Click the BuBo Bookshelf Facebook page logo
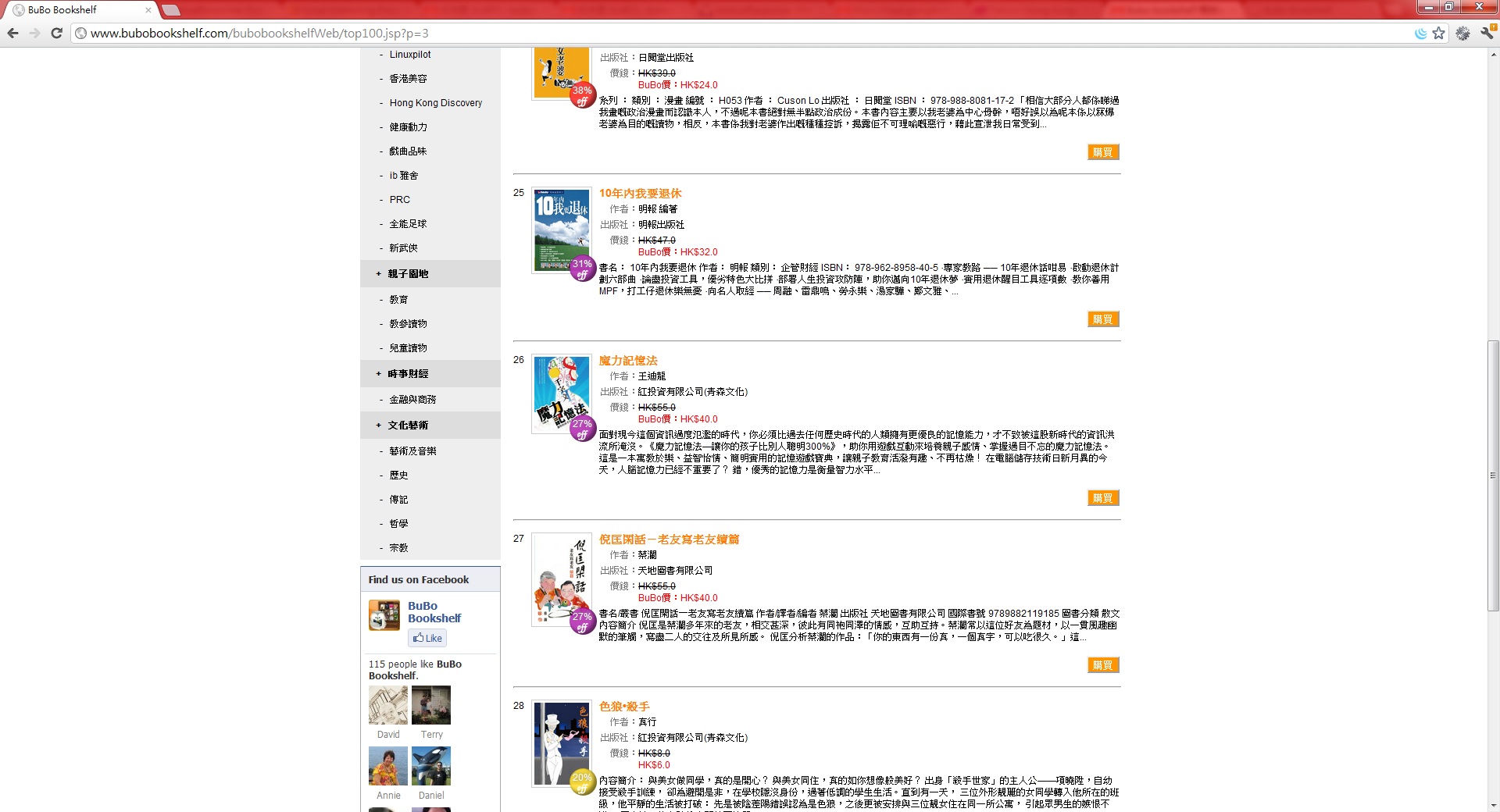Viewport: 1500px width, 812px height. click(384, 615)
